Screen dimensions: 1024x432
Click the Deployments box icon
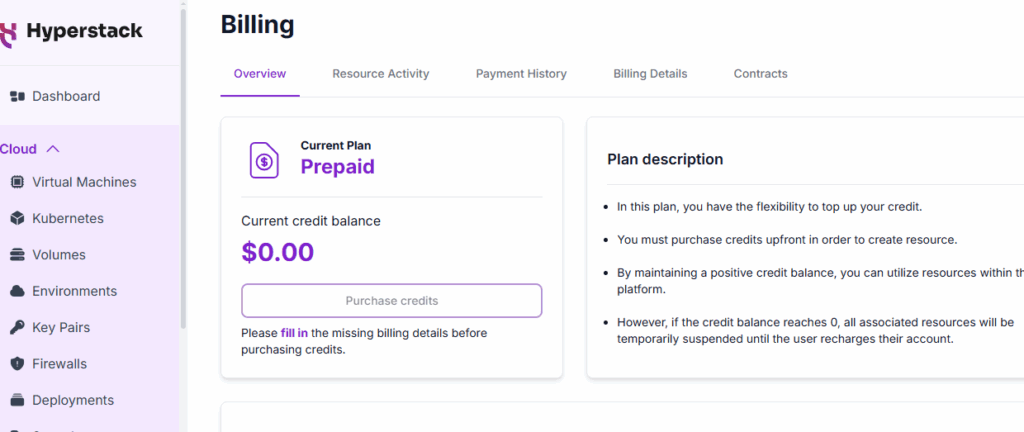17,400
